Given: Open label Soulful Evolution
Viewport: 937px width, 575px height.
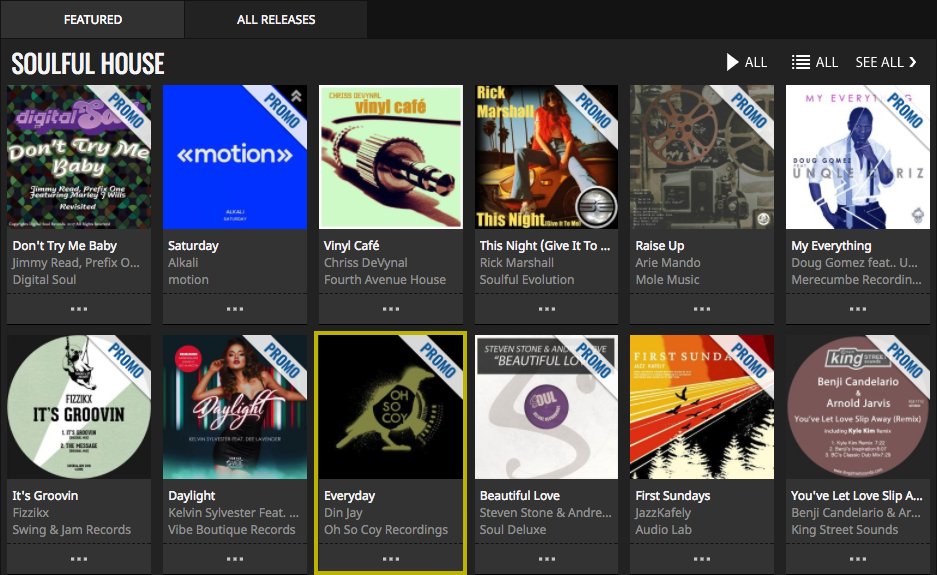Looking at the screenshot, I should click(526, 279).
